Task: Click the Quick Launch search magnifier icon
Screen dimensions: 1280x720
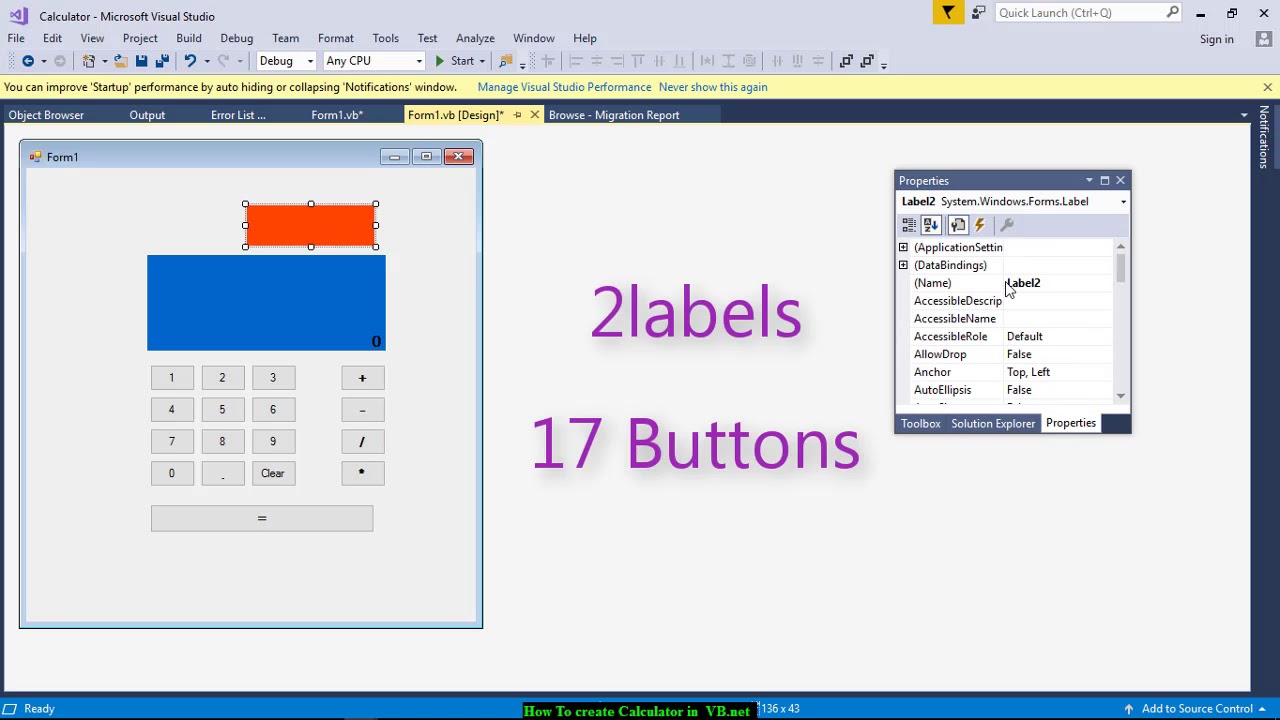Action: 1172,12
